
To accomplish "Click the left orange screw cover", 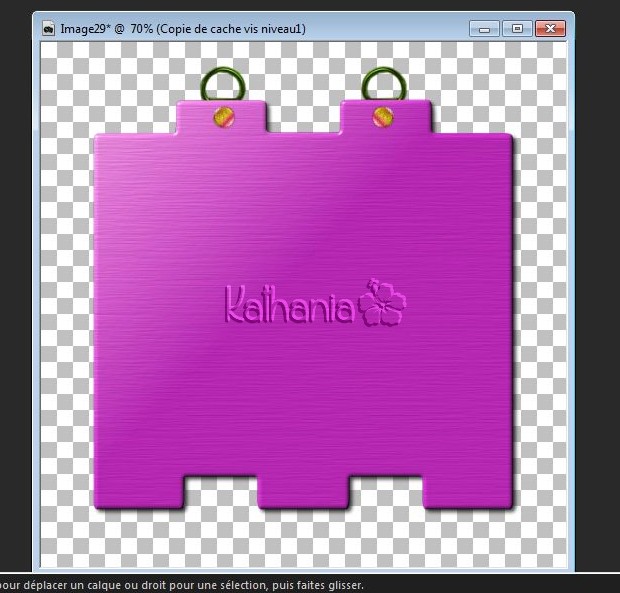I will (224, 117).
